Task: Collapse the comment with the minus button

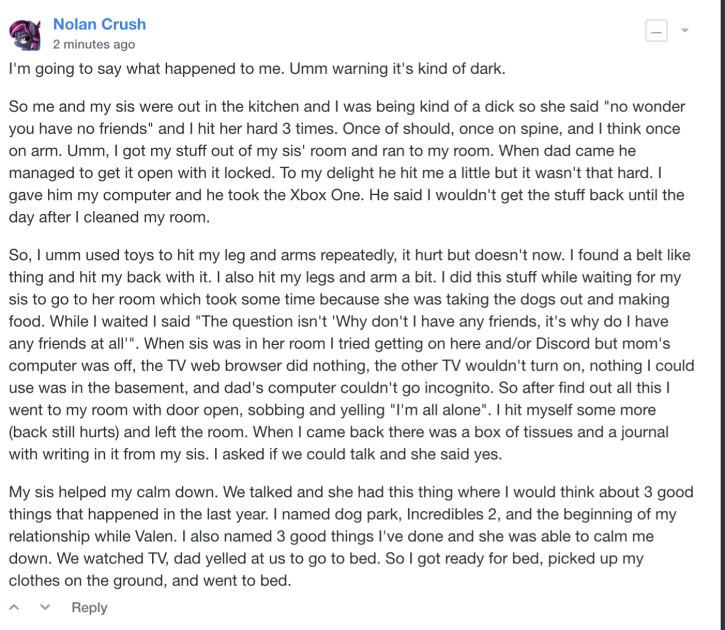Action: [656, 31]
